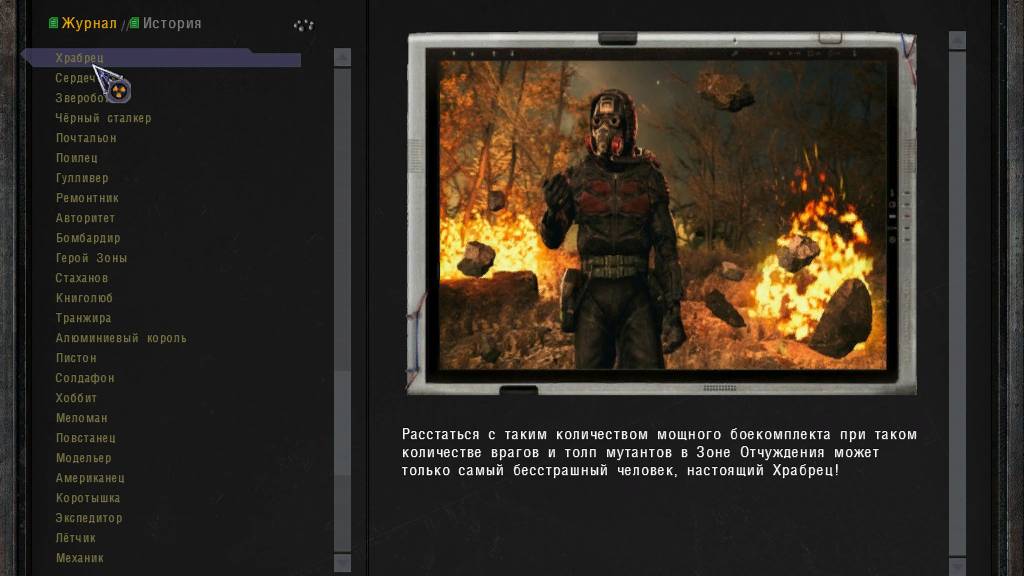Click the up arrow of the achievements list scrollbar
1024x576 pixels.
point(342,57)
